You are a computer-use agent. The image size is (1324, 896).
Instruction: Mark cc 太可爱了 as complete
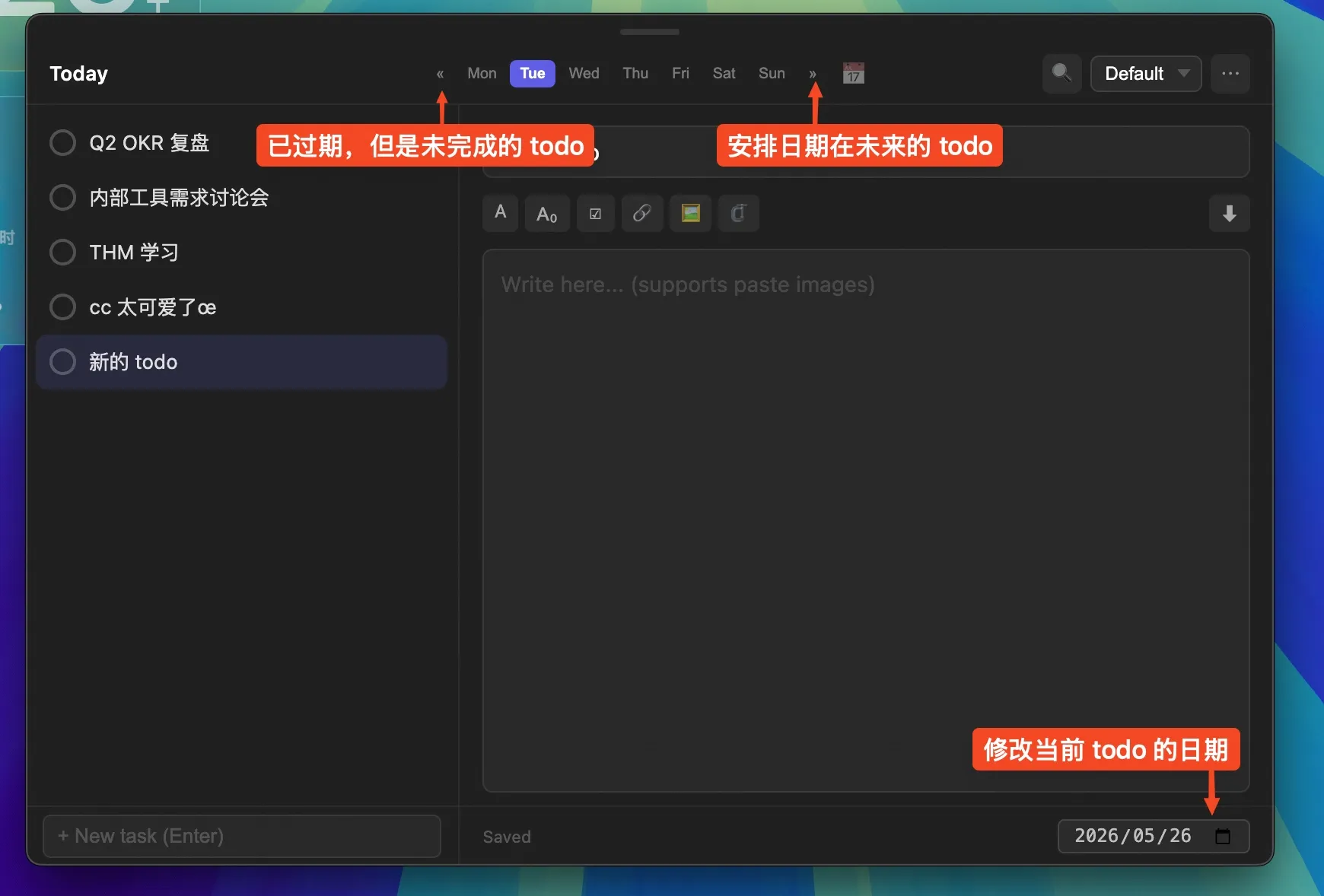(x=62, y=307)
